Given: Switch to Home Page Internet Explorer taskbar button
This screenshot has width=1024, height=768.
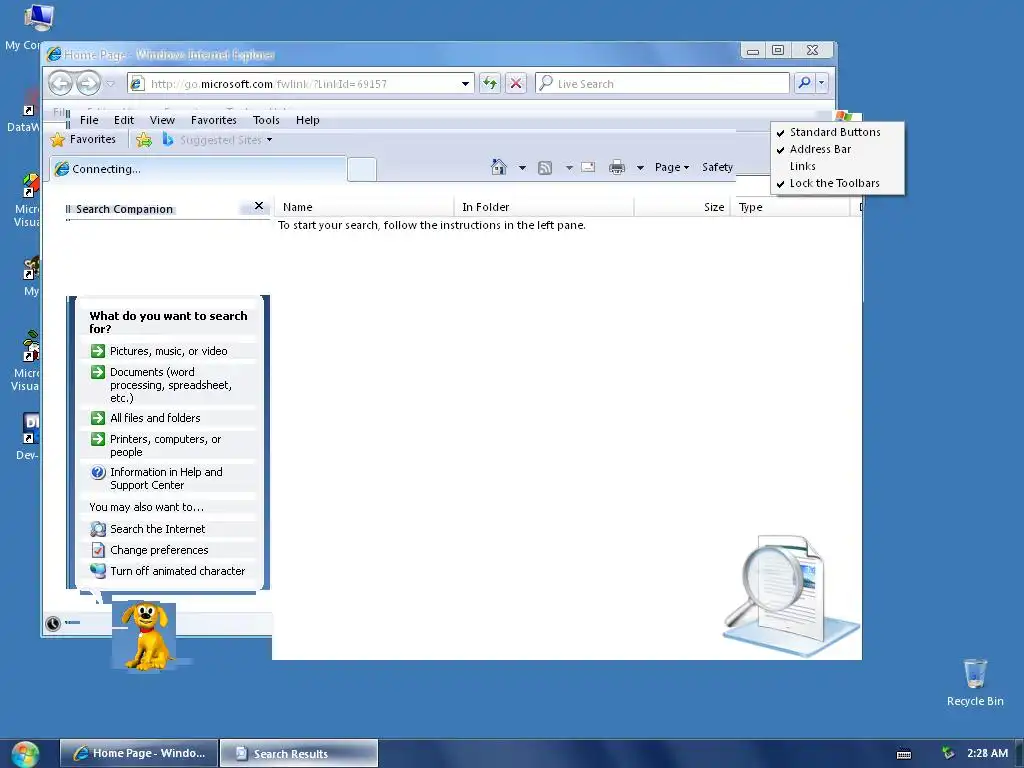Looking at the screenshot, I should pos(139,754).
